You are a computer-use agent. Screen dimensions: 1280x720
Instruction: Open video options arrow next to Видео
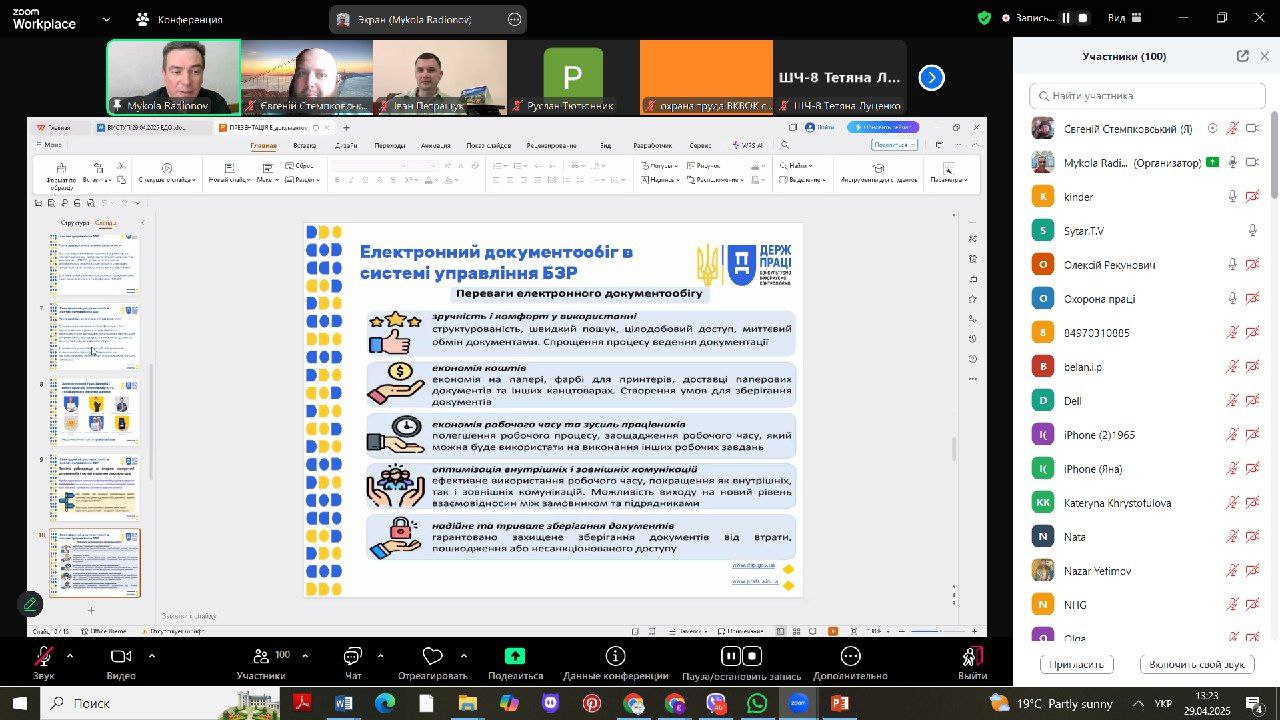coord(151,656)
